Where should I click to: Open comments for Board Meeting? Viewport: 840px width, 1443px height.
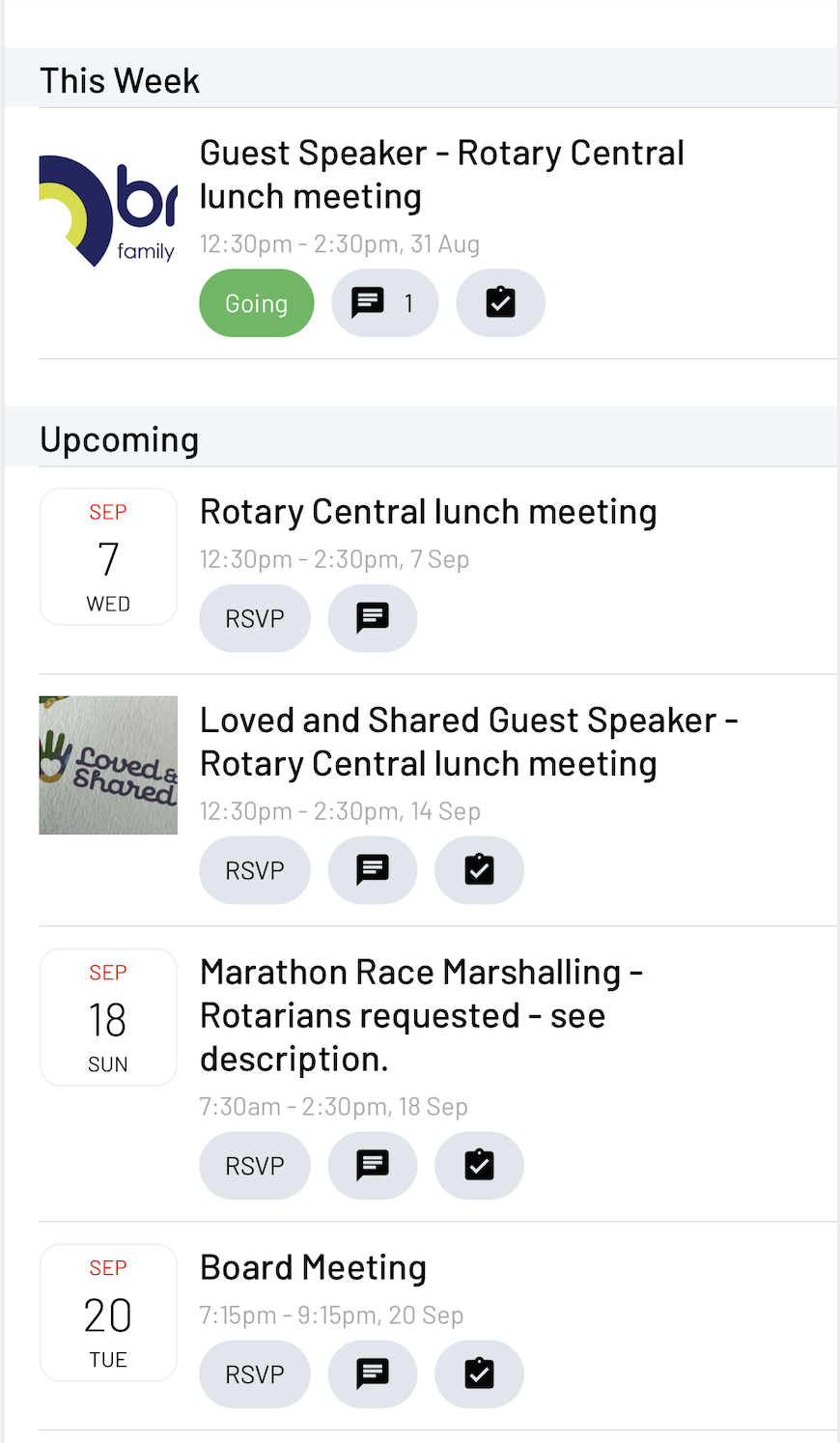pyautogui.click(x=373, y=1374)
